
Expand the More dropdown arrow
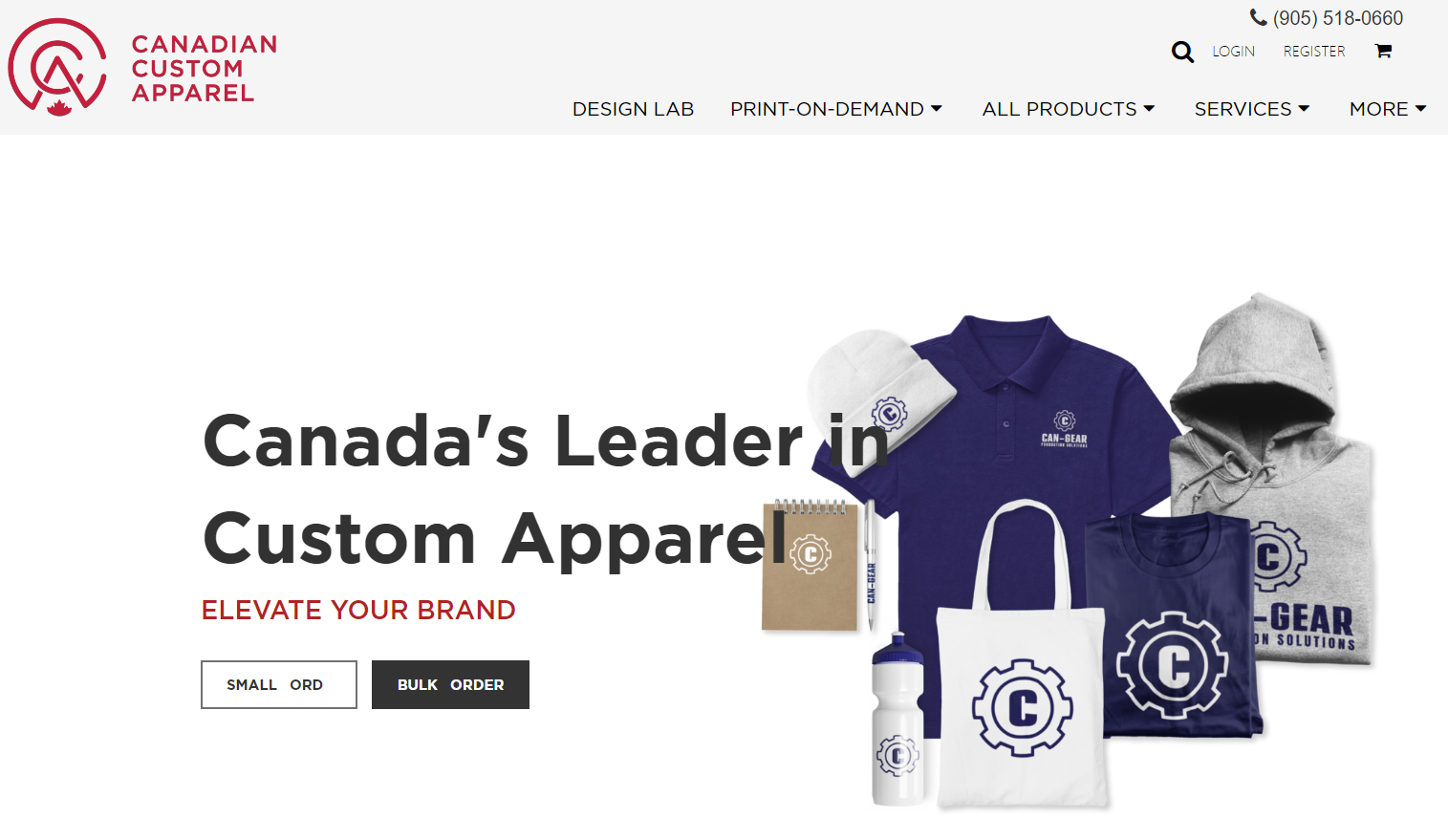1420,109
